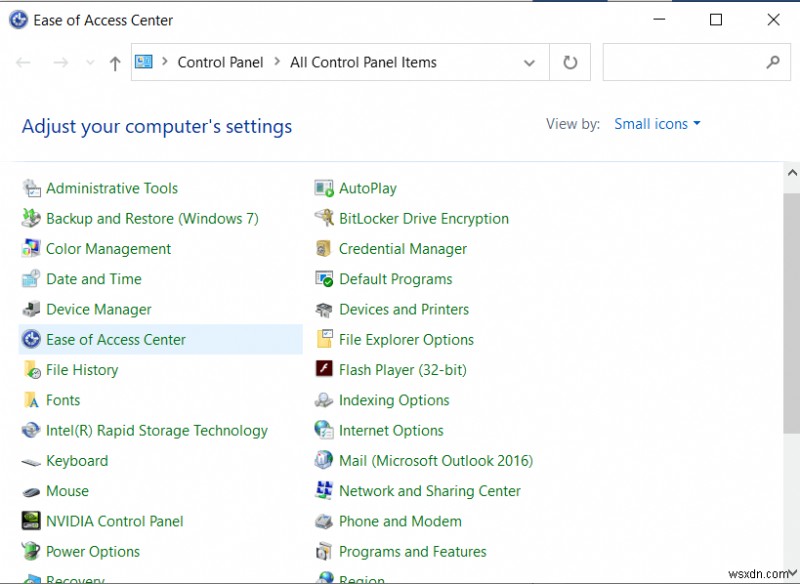This screenshot has height=584, width=800.
Task: Open Network and Sharing Center
Action: [x=429, y=491]
